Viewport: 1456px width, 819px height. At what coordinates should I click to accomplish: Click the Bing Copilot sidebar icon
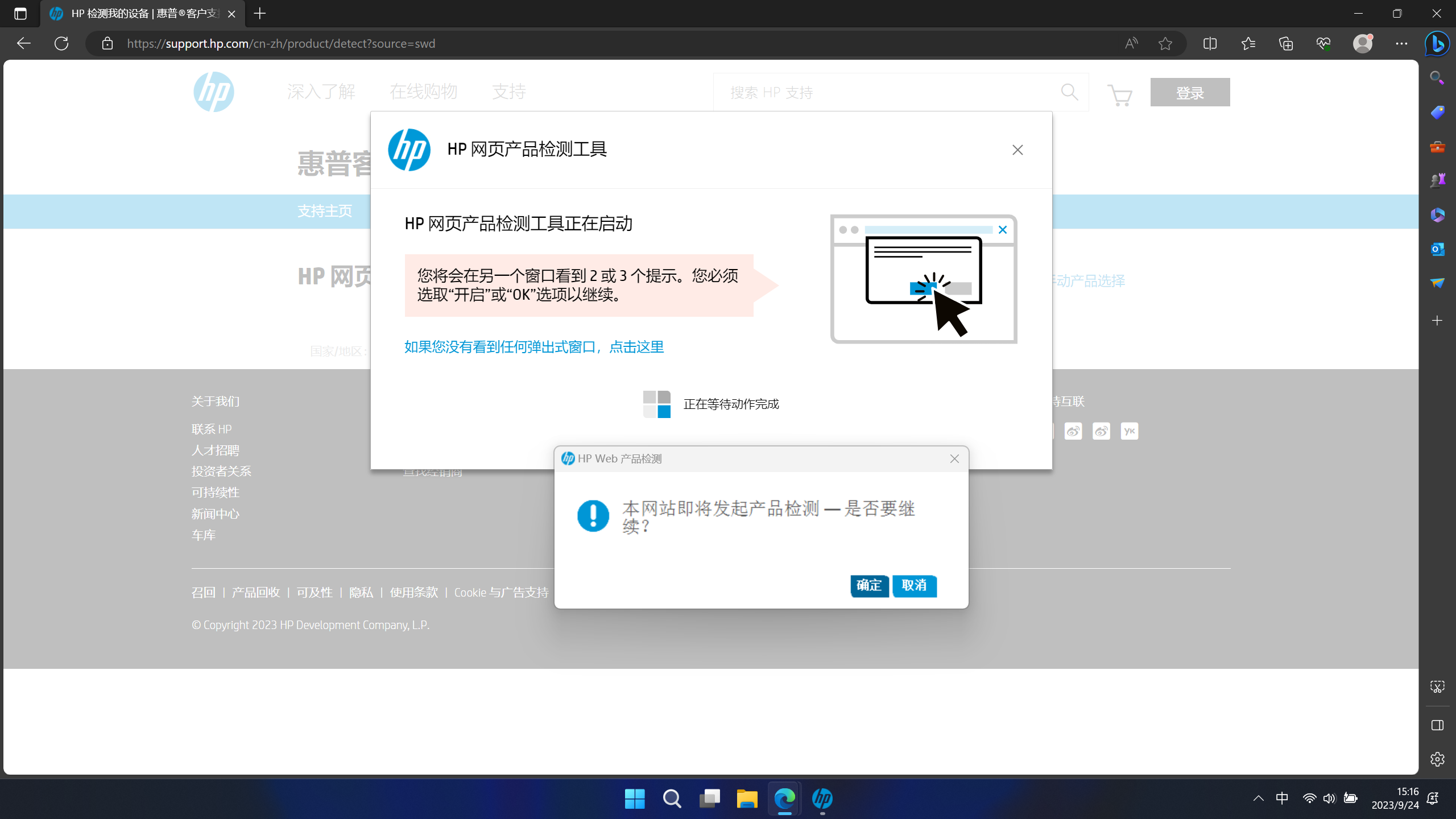[x=1437, y=44]
